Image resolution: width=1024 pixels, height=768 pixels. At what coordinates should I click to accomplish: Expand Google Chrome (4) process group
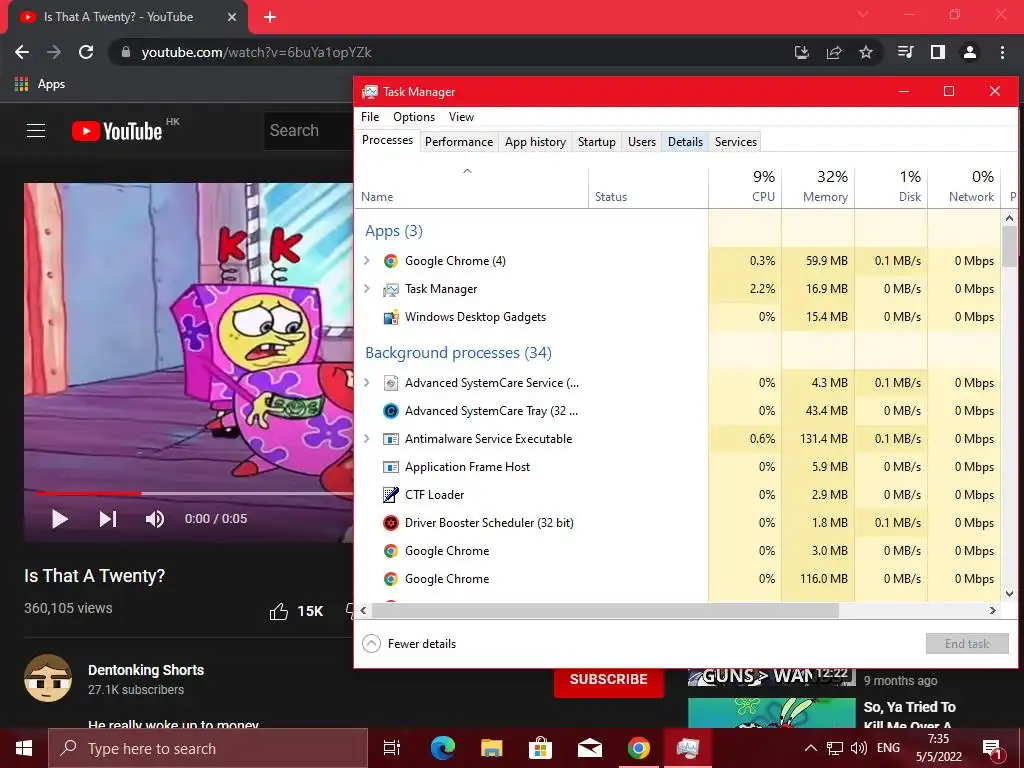pyautogui.click(x=367, y=261)
